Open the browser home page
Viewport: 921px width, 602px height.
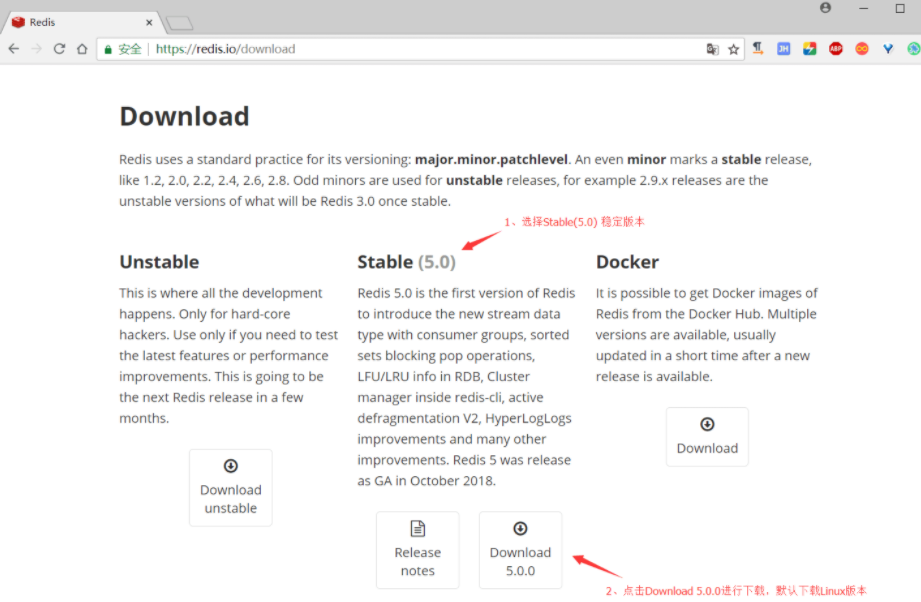click(82, 49)
